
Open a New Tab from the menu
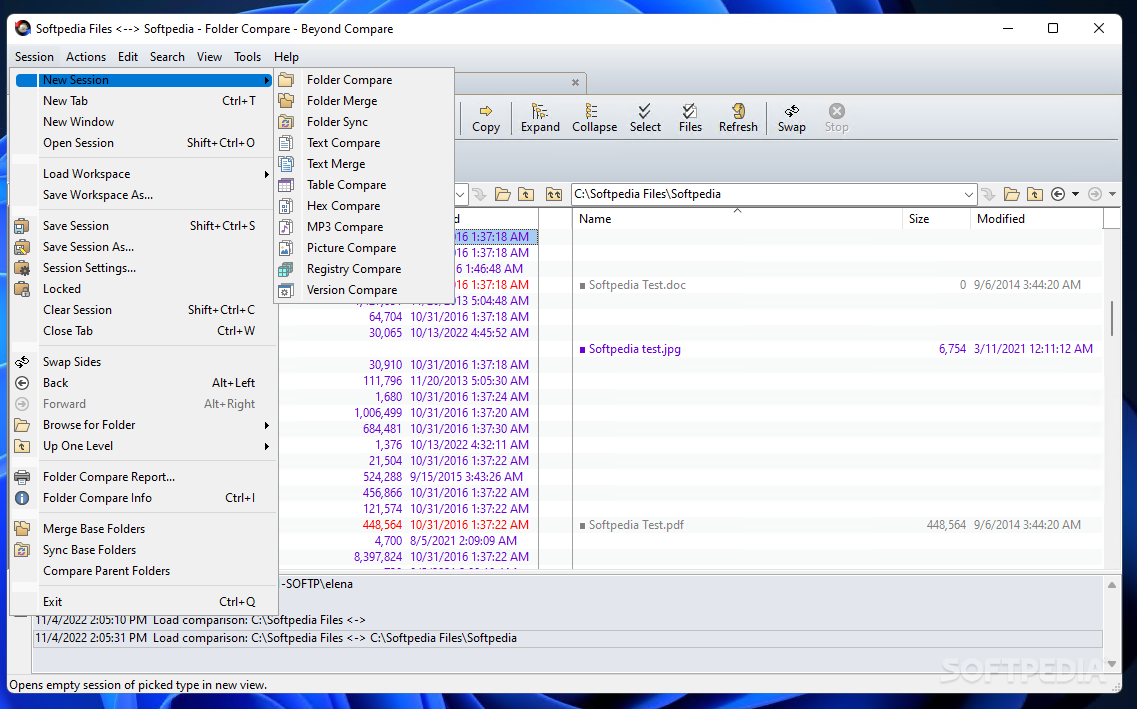tap(144, 101)
